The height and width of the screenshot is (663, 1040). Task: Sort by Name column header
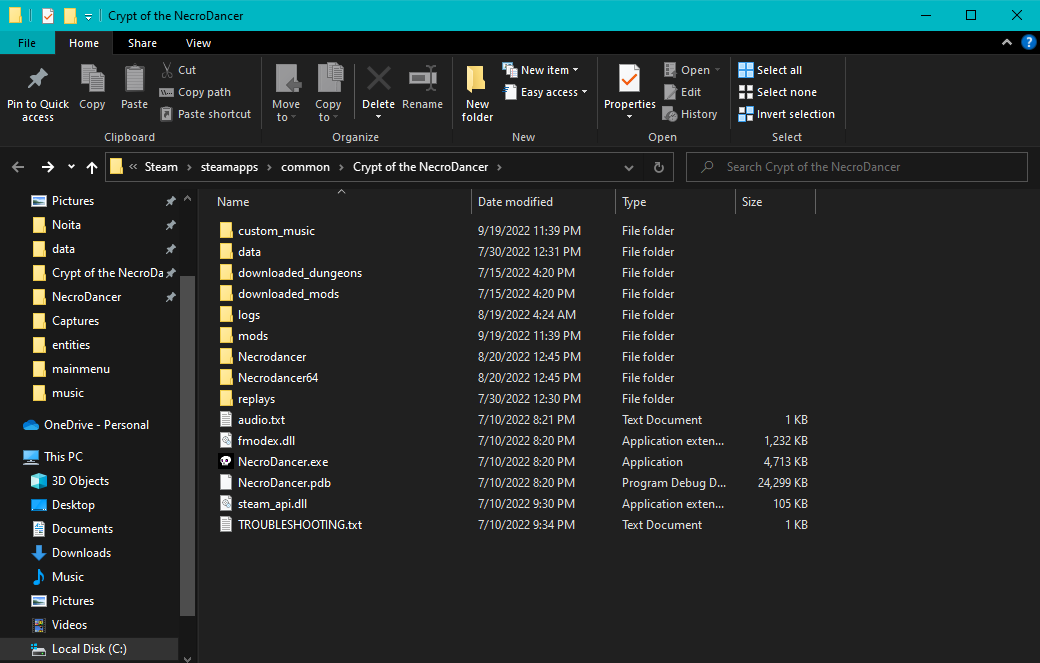(x=341, y=202)
